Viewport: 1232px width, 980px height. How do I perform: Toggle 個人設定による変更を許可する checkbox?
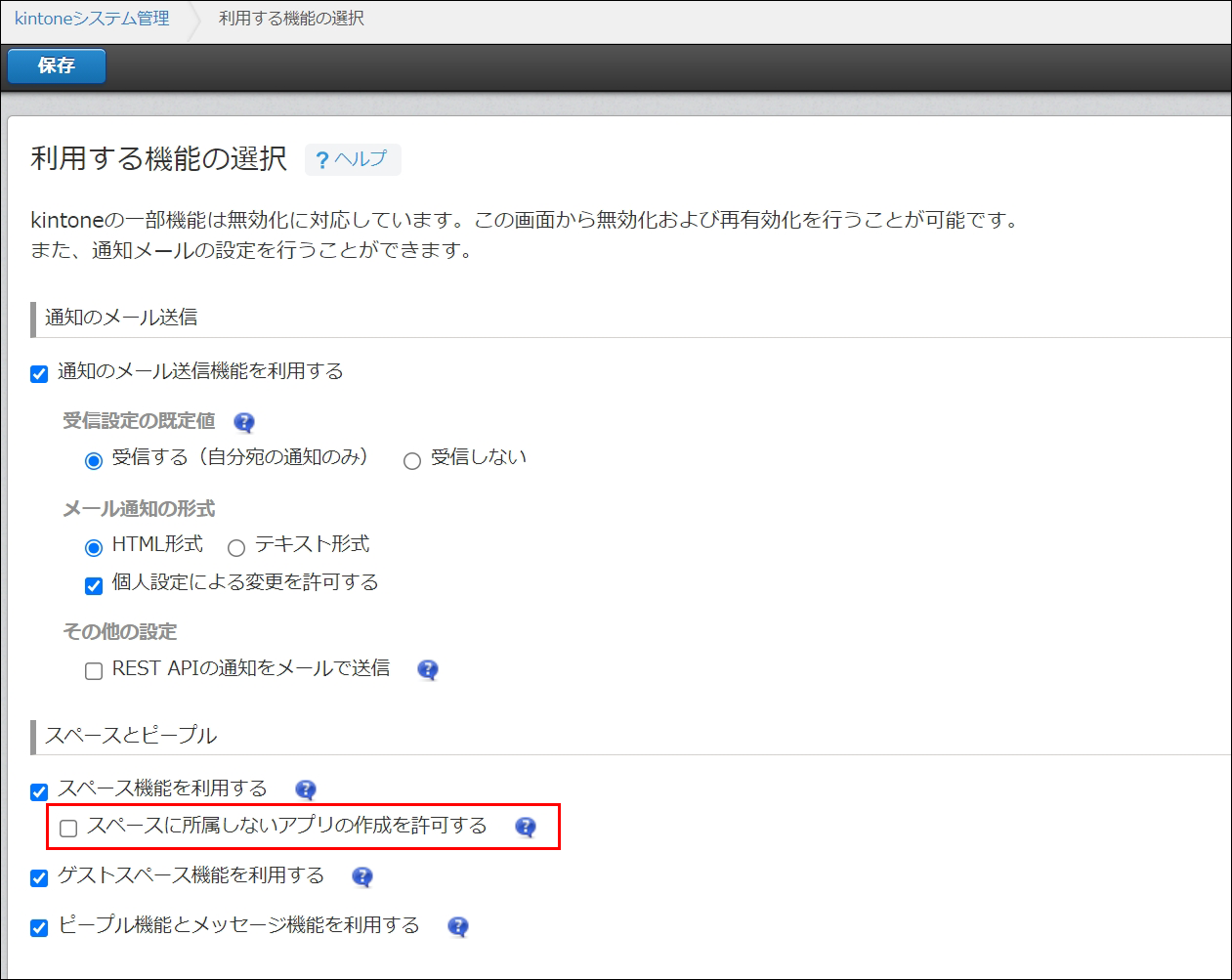pos(94,585)
